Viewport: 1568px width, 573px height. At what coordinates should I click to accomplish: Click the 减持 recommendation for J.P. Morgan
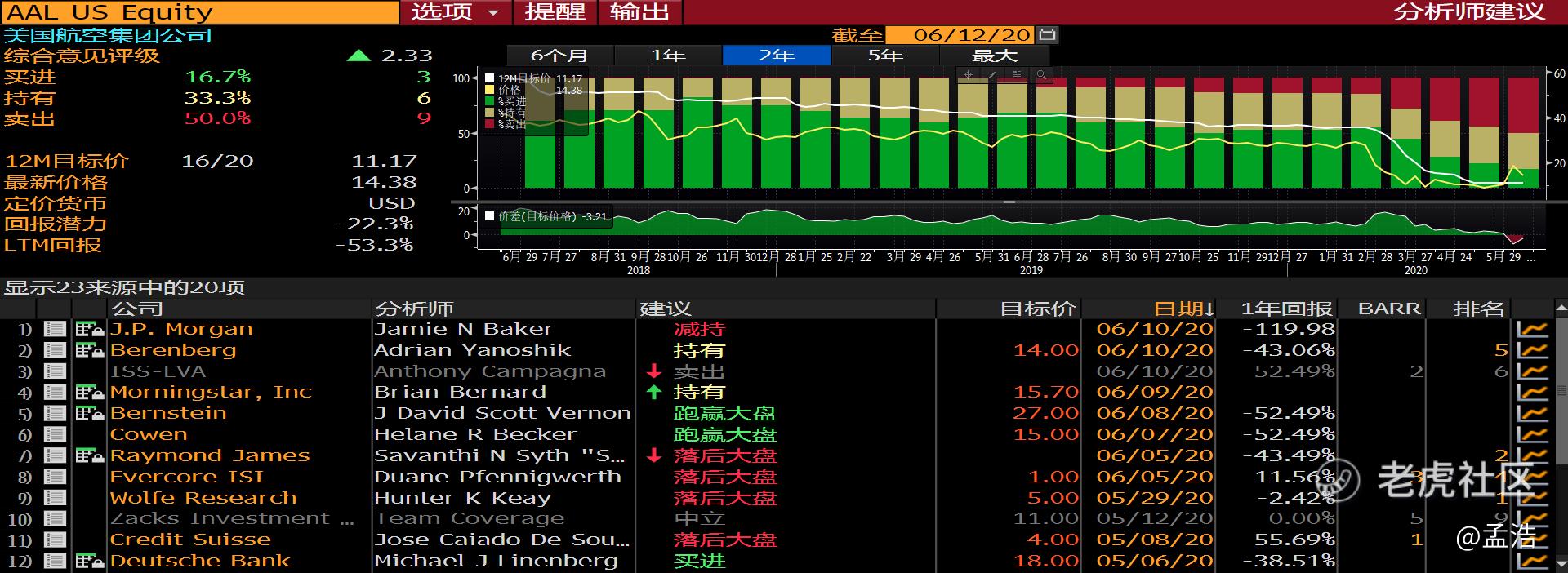tap(700, 329)
